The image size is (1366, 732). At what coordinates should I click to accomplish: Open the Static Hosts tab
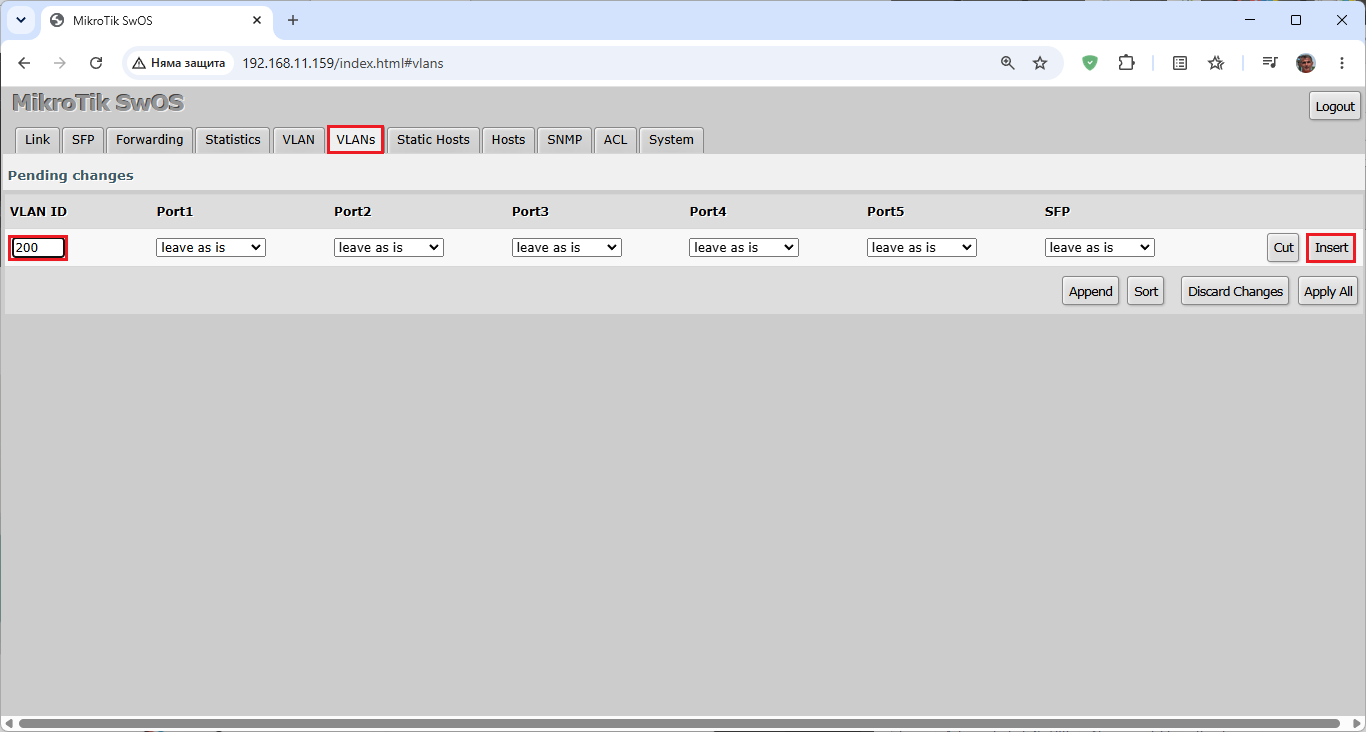pyautogui.click(x=433, y=140)
